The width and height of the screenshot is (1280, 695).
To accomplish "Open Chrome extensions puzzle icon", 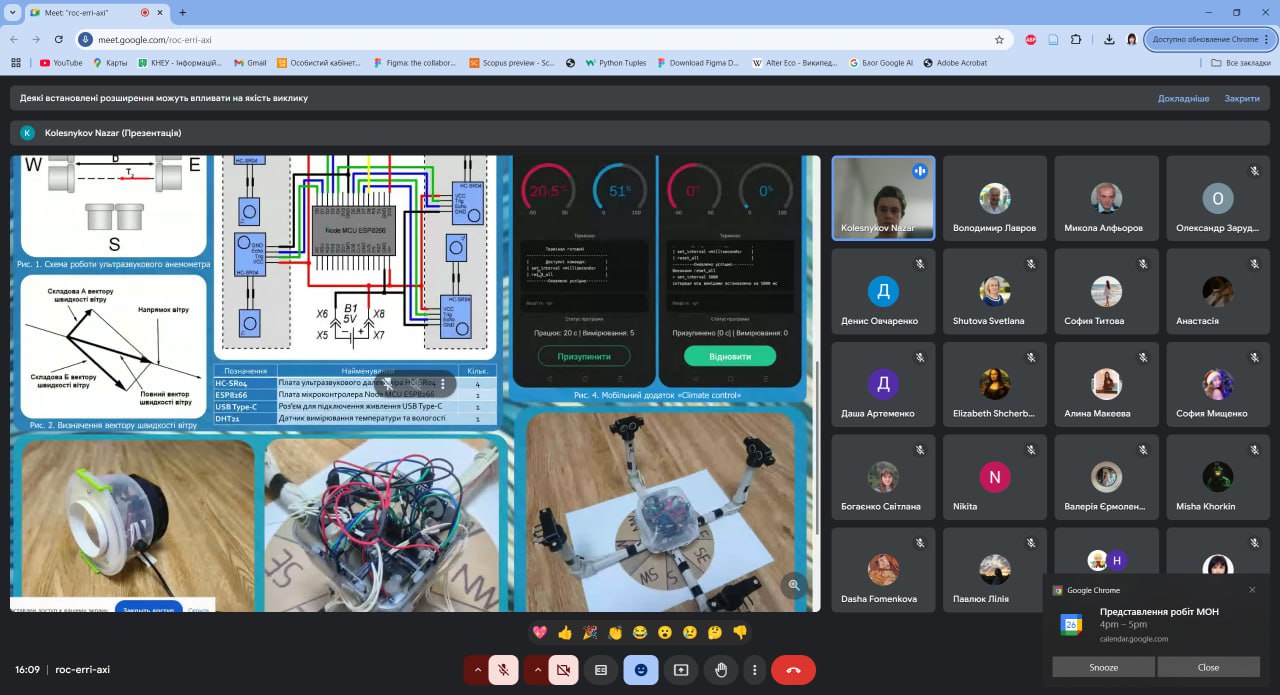I will [x=1076, y=39].
